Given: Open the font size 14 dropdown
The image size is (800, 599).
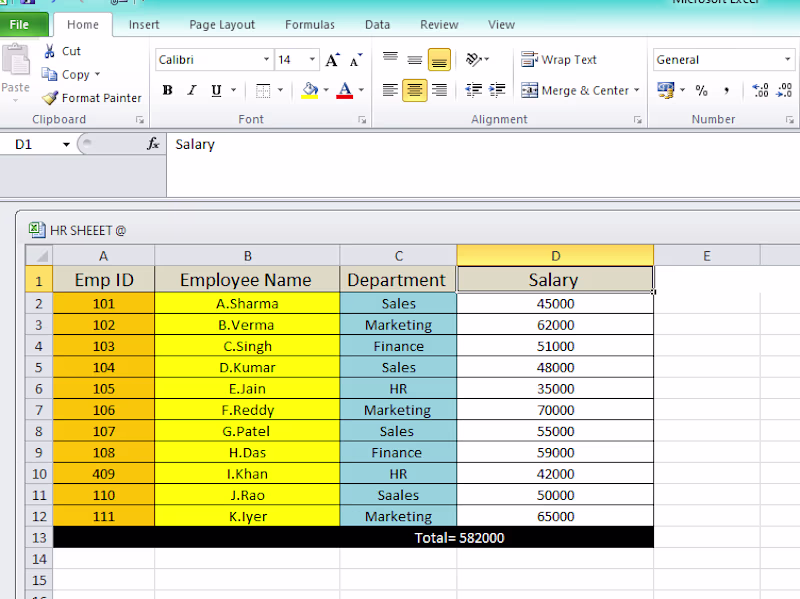Looking at the screenshot, I should pyautogui.click(x=312, y=60).
